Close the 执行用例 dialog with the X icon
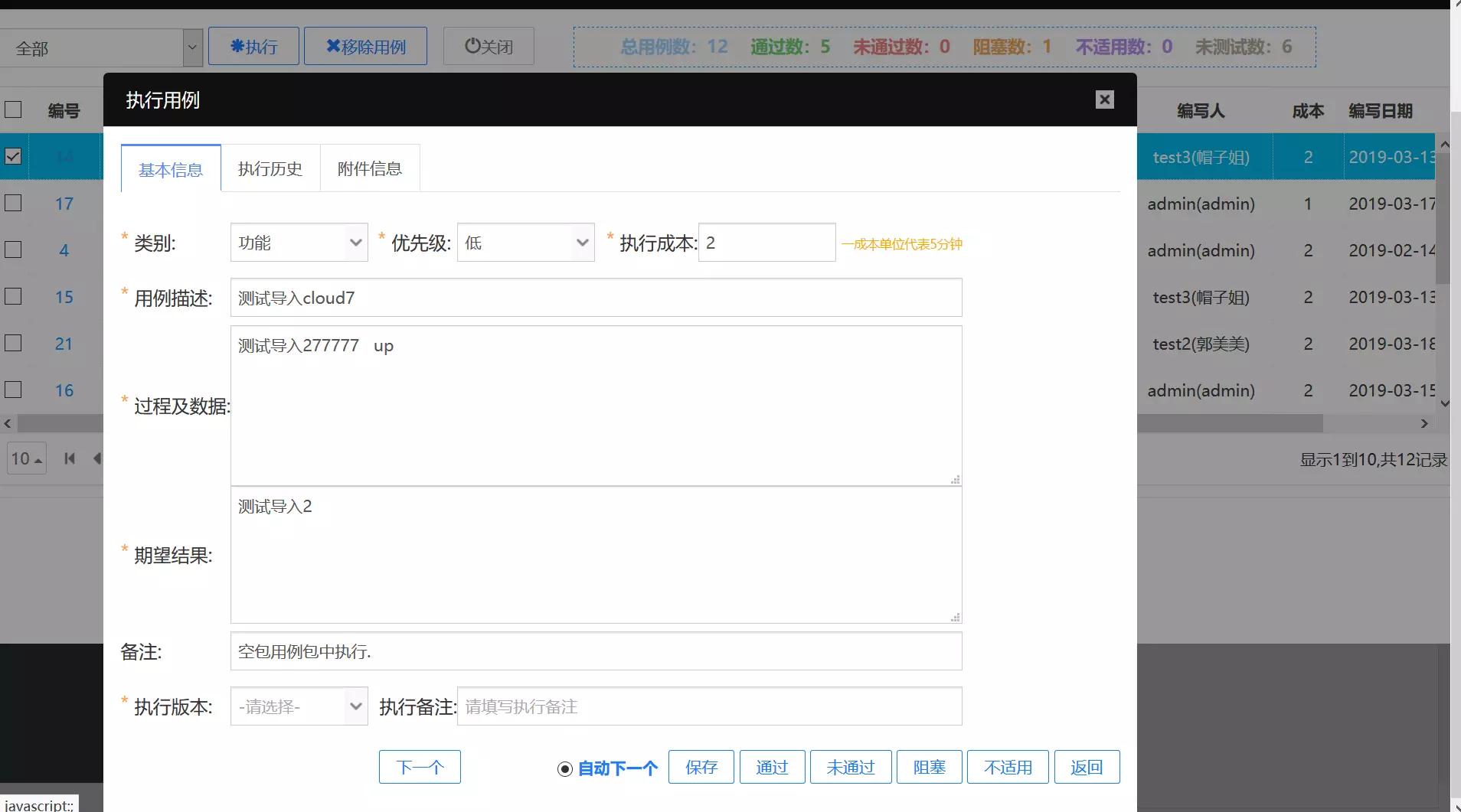The height and width of the screenshot is (812, 1461). (x=1104, y=99)
